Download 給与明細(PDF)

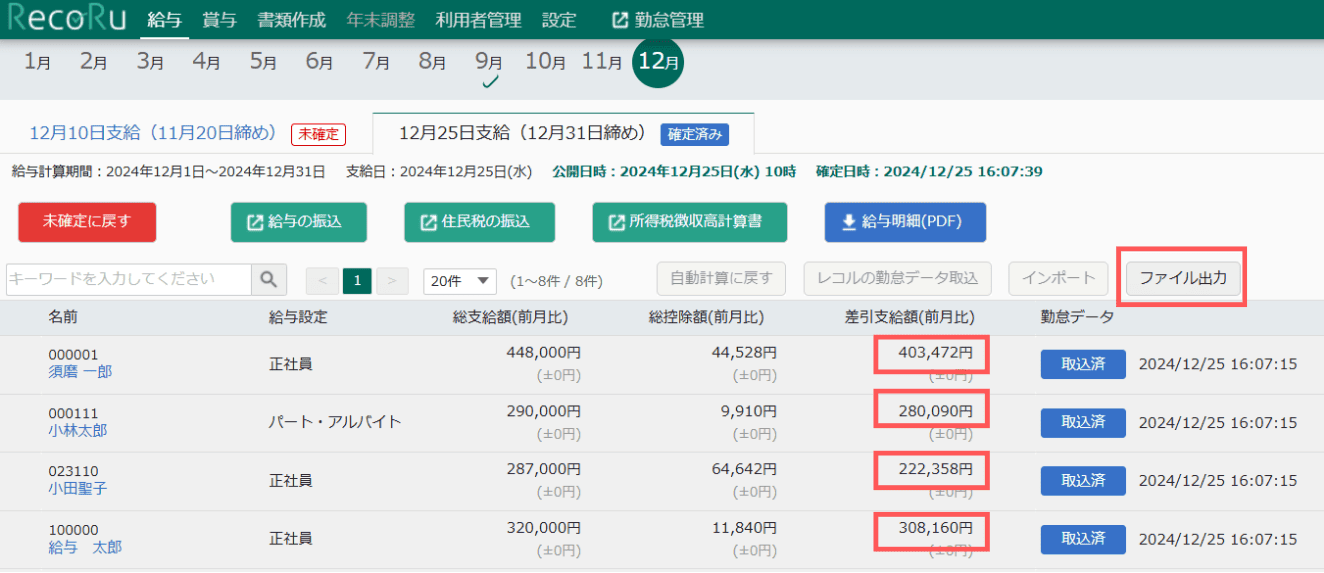click(x=905, y=222)
